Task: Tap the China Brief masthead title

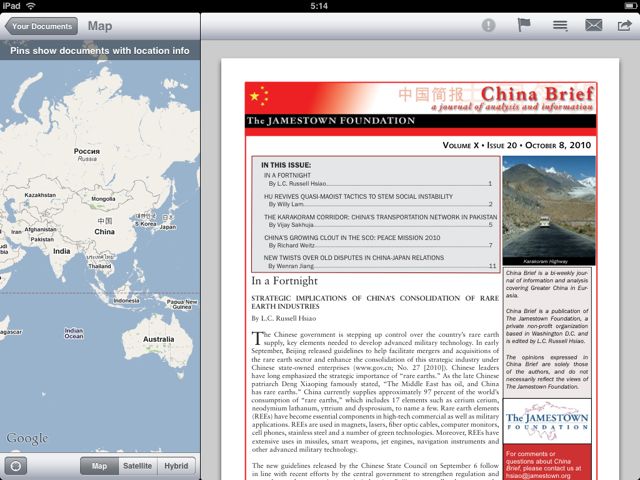Action: pos(537,93)
